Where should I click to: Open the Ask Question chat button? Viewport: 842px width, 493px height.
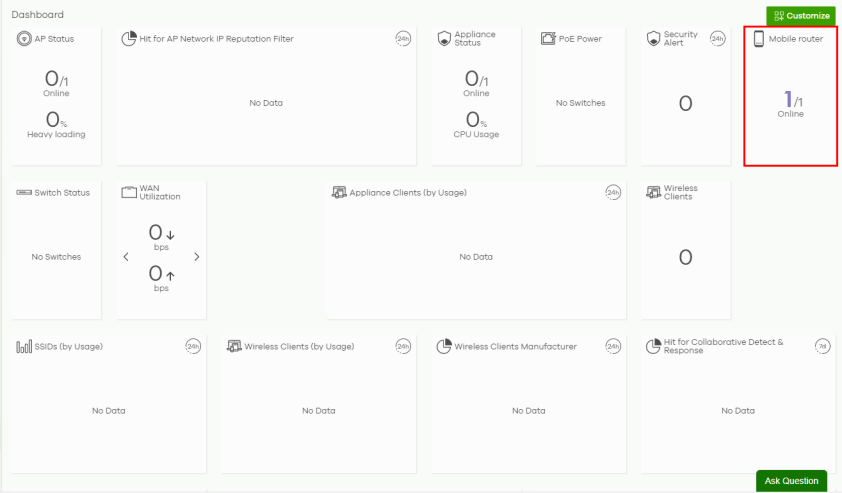[791, 481]
